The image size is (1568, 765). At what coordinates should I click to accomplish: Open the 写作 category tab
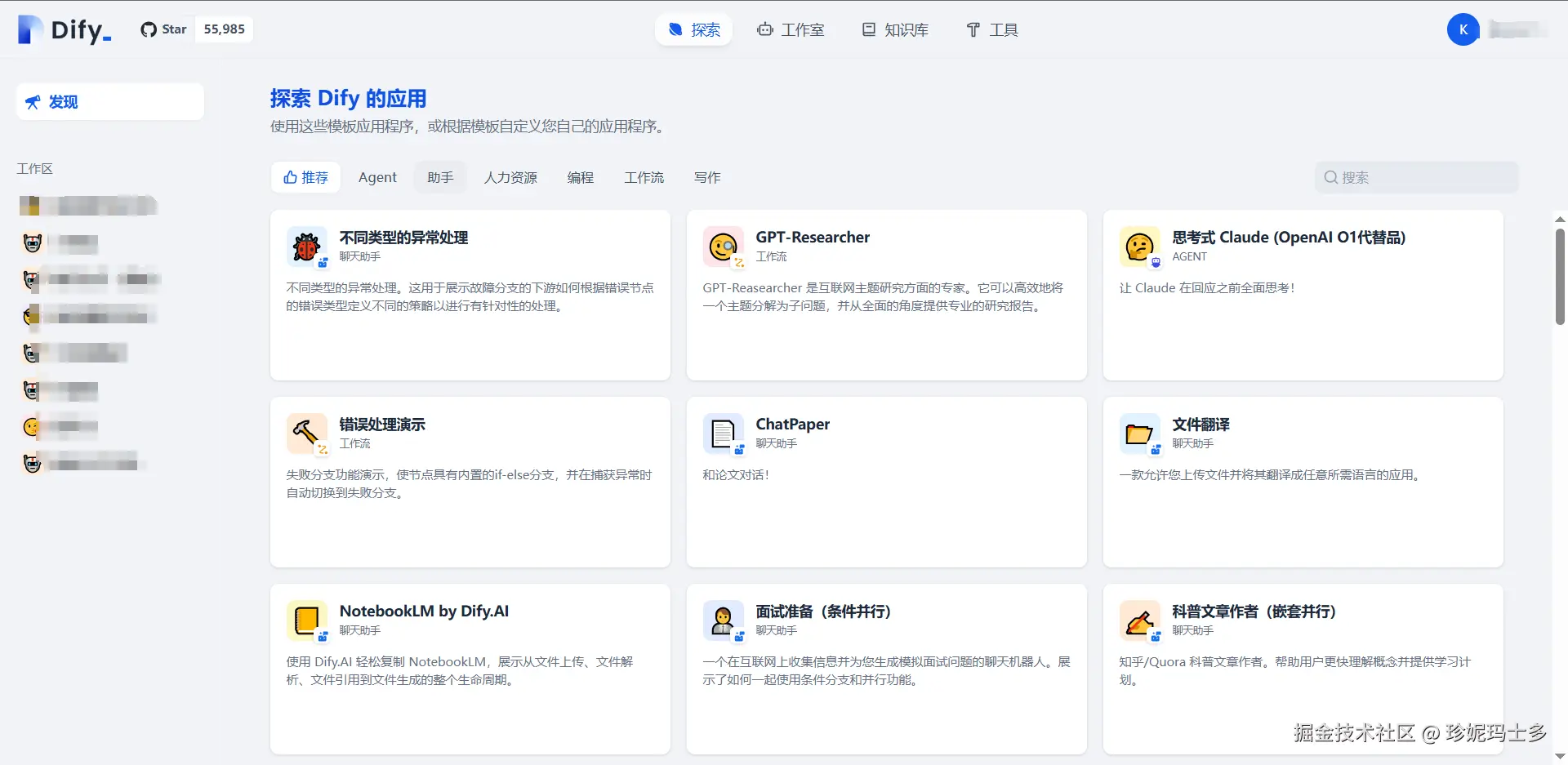(x=707, y=177)
